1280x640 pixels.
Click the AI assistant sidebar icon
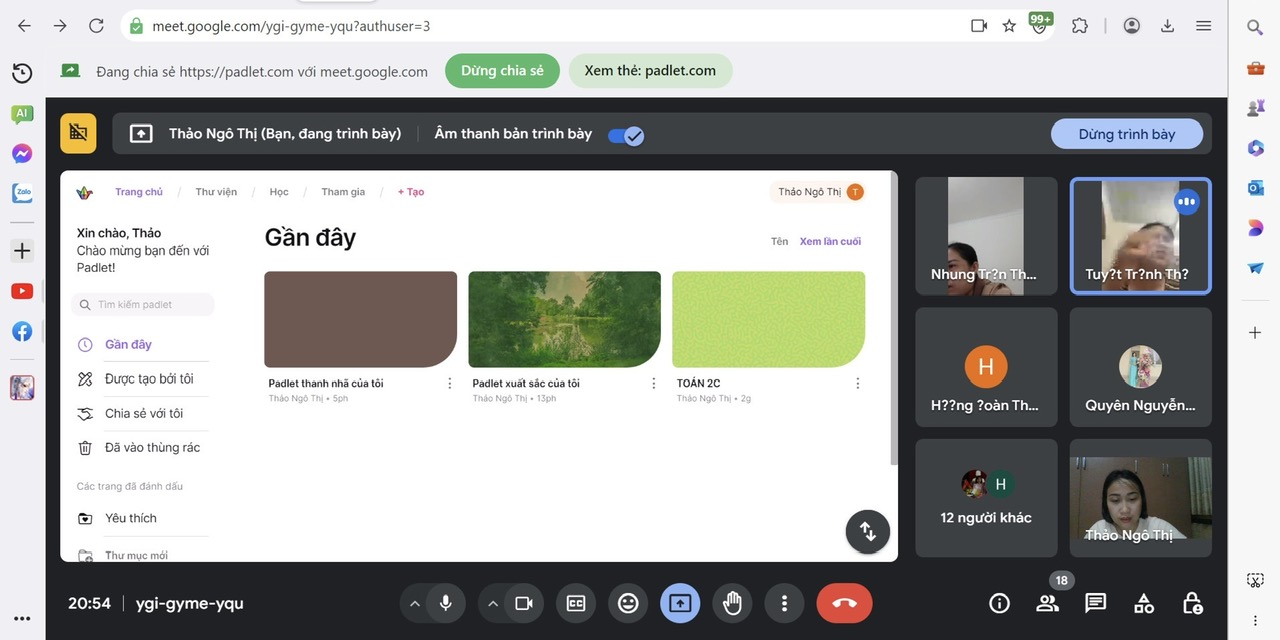click(22, 114)
